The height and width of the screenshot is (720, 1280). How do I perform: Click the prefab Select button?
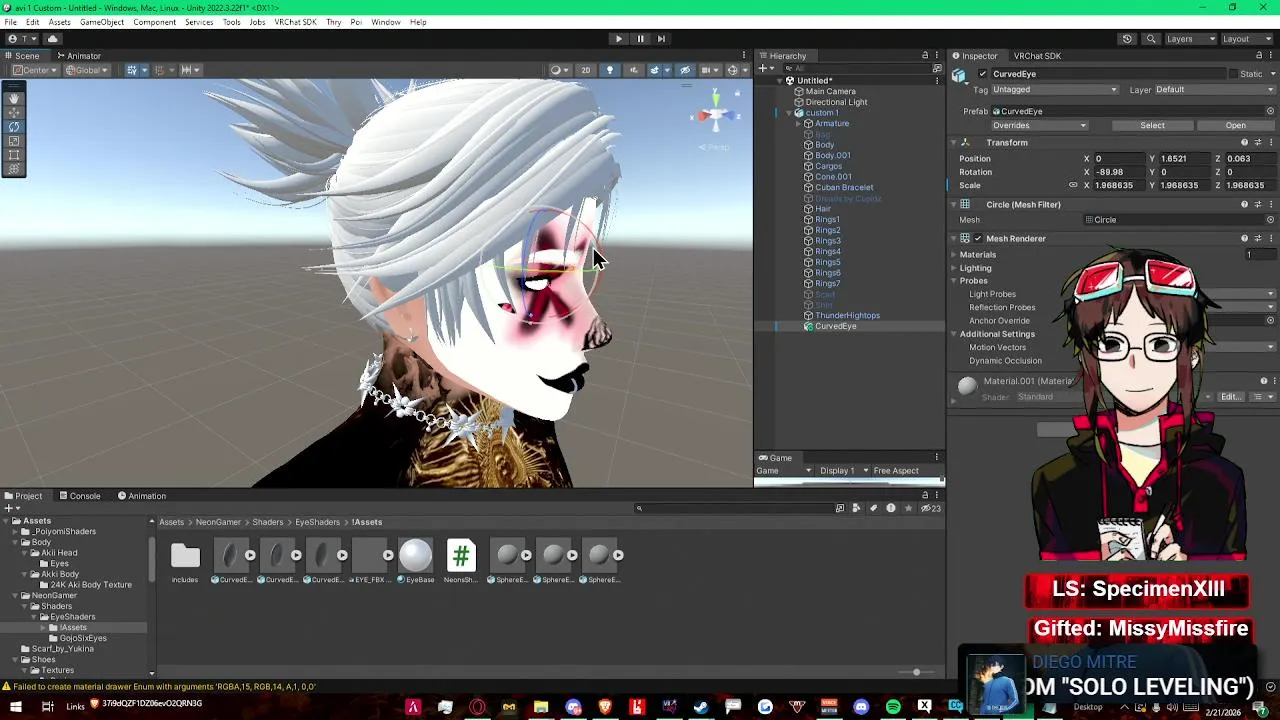click(1152, 126)
